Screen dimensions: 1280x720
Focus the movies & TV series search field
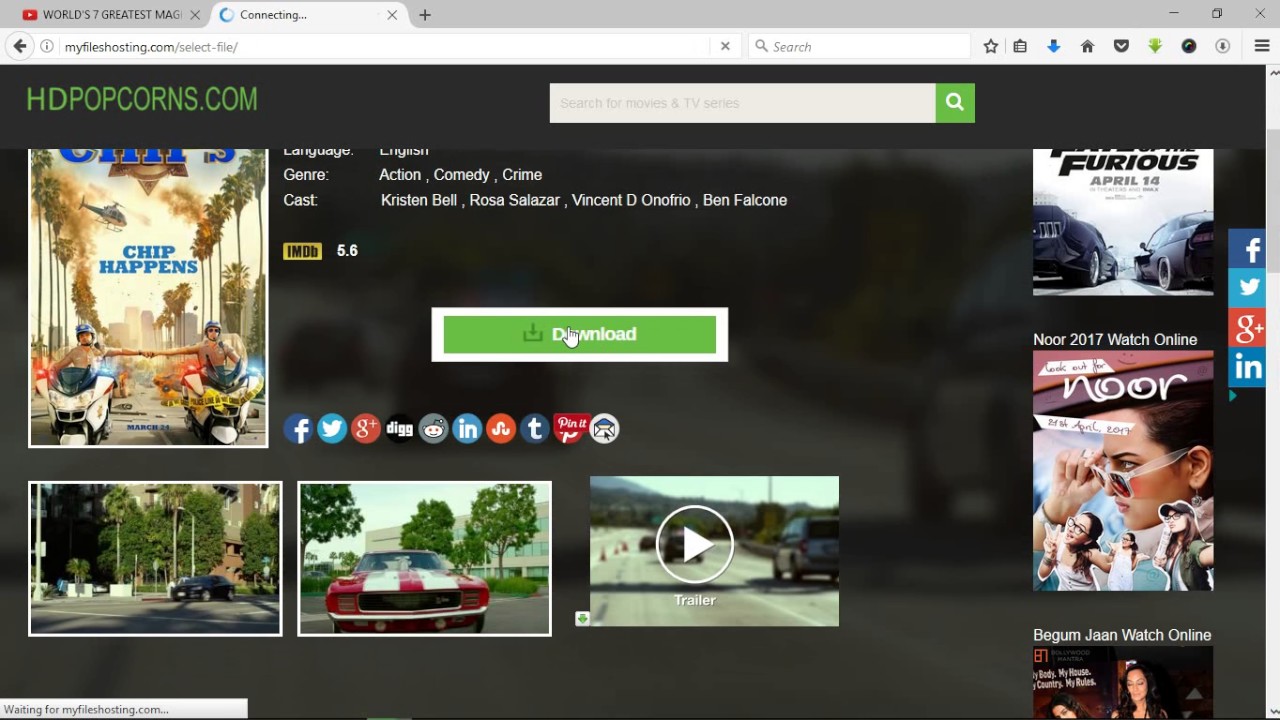point(742,102)
